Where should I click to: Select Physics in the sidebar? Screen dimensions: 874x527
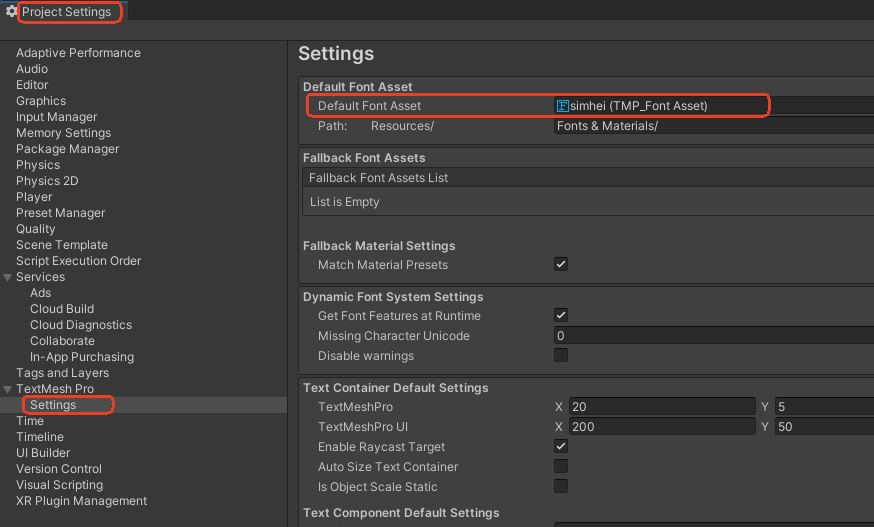[x=38, y=165]
